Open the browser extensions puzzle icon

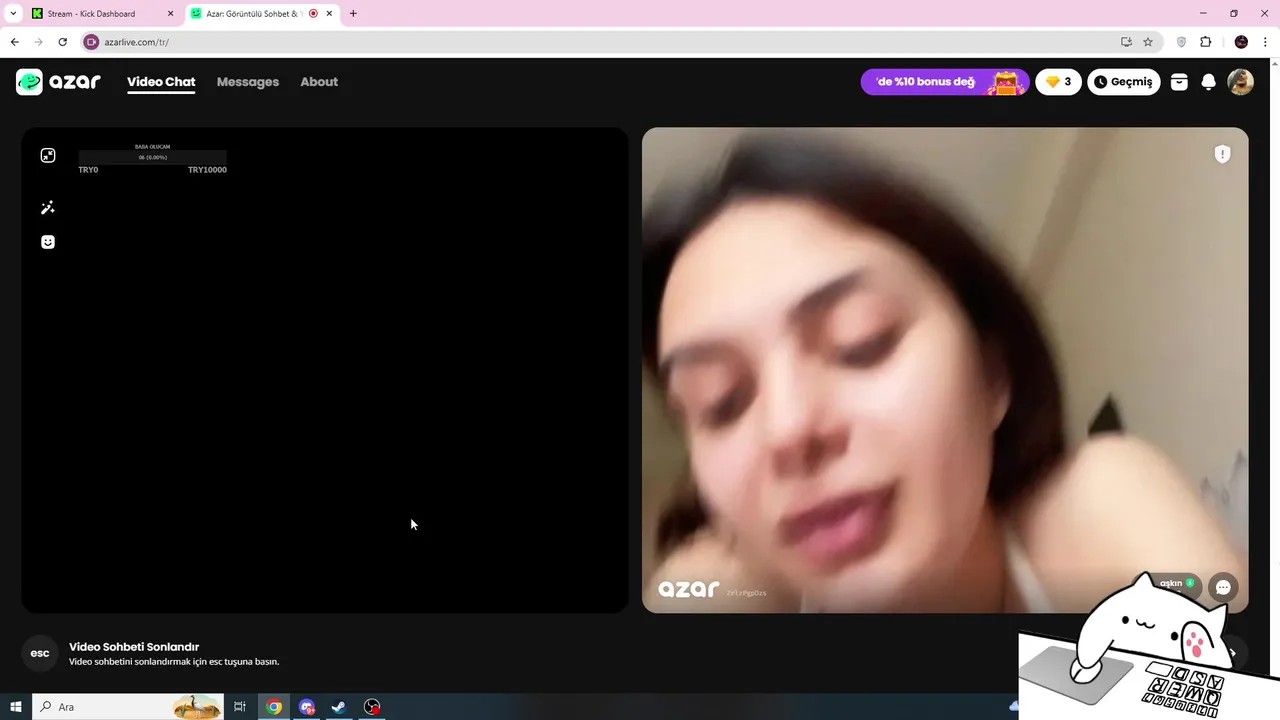point(1205,42)
